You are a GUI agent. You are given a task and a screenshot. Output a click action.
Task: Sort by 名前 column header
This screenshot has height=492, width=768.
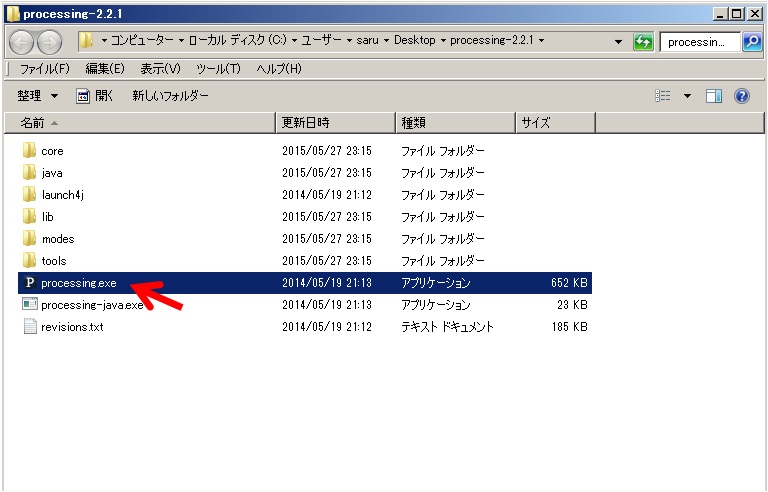(140, 123)
